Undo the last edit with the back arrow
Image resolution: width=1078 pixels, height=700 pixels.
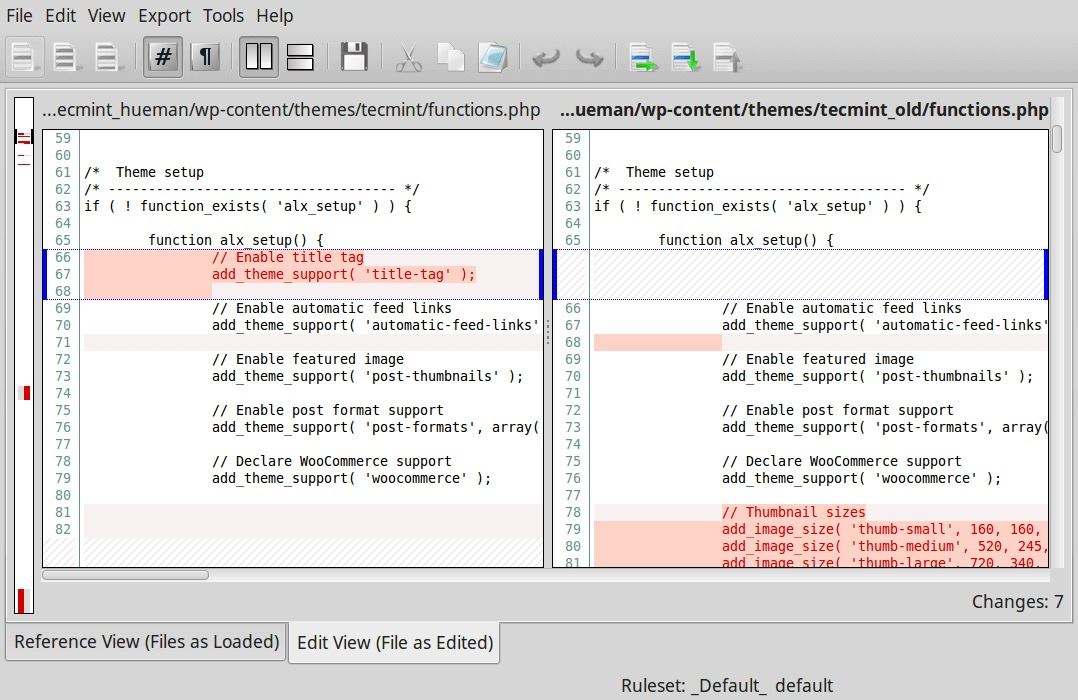tap(545, 57)
